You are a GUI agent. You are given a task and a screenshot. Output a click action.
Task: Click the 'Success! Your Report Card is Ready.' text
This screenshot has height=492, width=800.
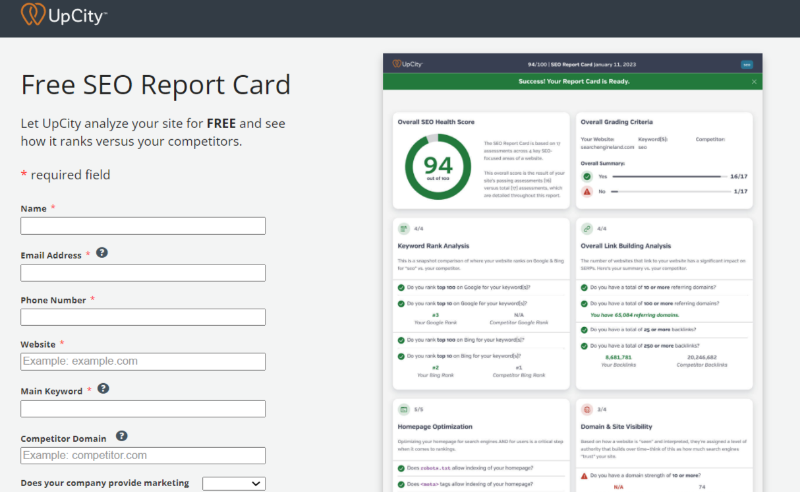click(x=574, y=82)
